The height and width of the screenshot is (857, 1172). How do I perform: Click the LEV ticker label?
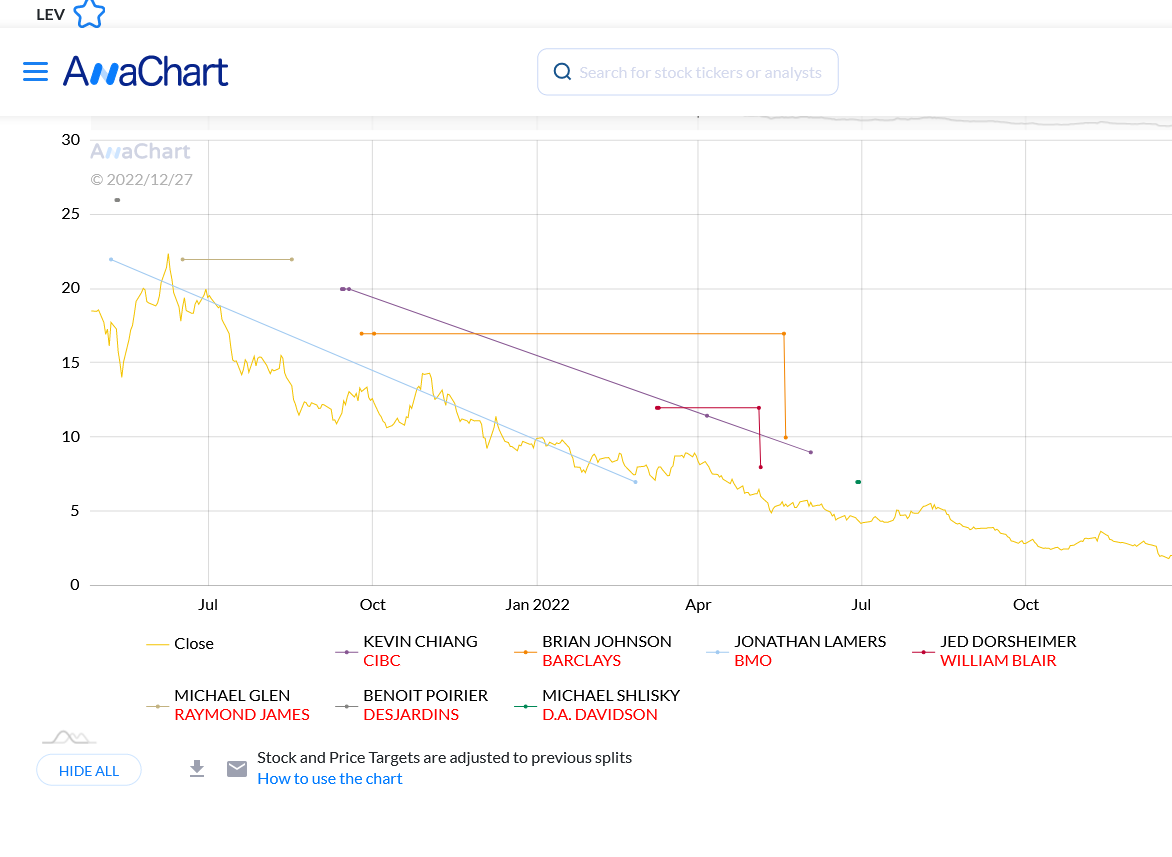point(50,14)
